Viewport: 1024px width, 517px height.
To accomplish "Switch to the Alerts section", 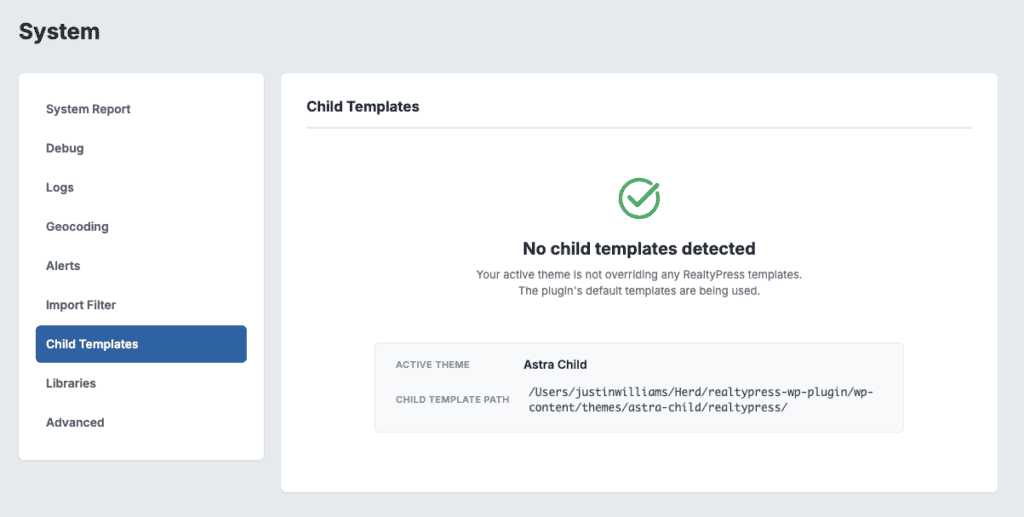I will pos(63,265).
